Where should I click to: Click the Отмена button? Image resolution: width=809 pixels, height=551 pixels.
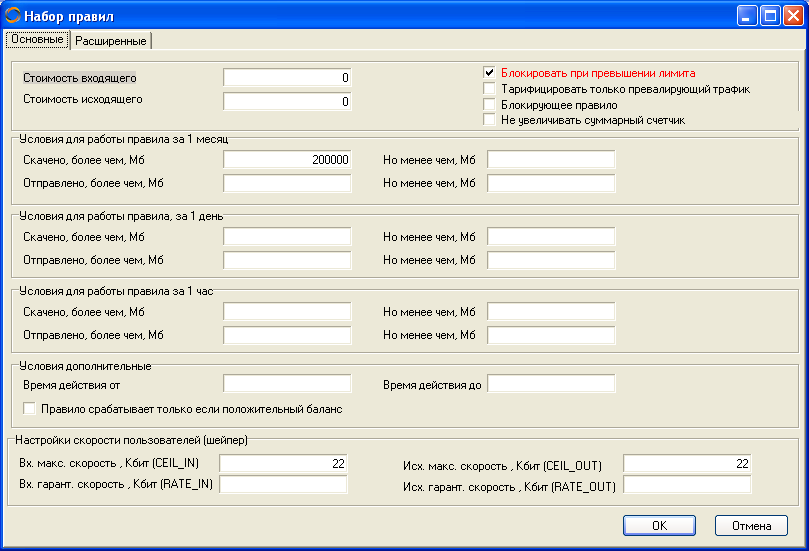[750, 525]
